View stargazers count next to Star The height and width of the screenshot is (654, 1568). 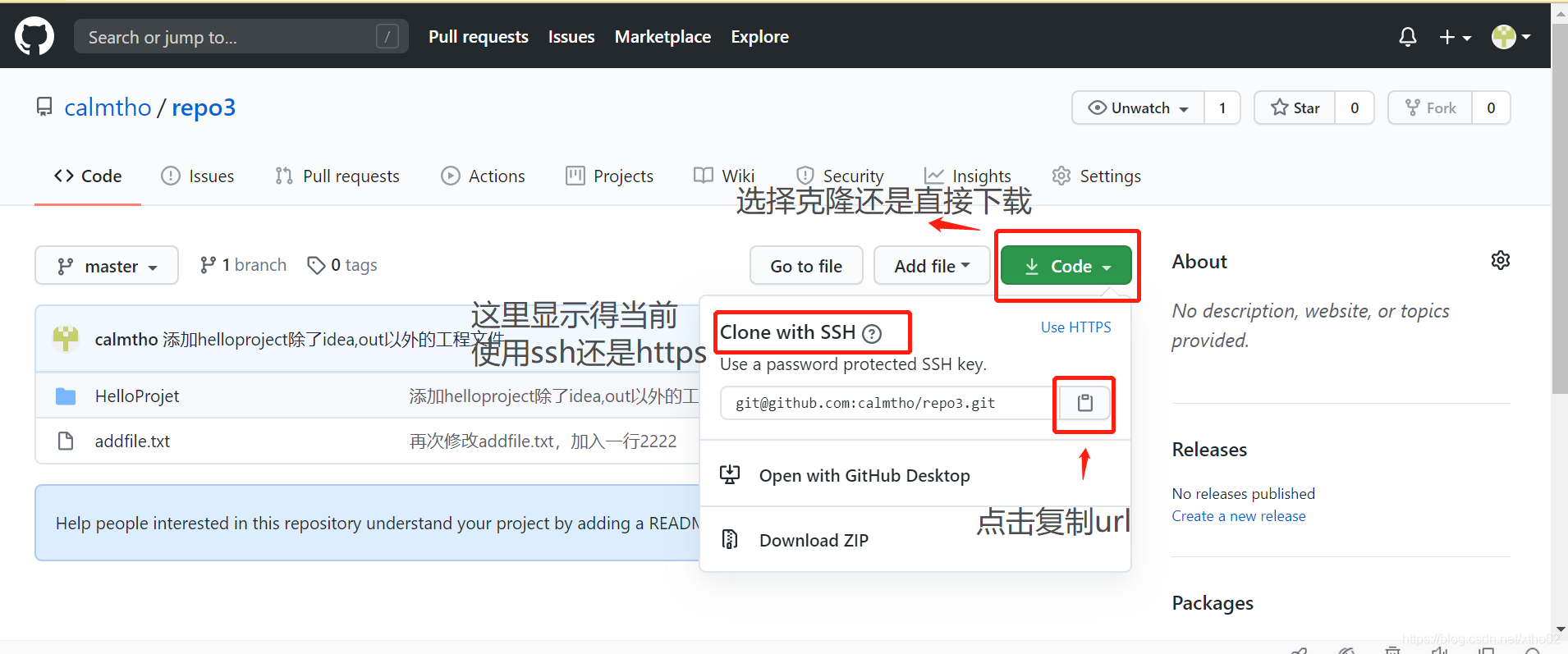pos(1355,107)
